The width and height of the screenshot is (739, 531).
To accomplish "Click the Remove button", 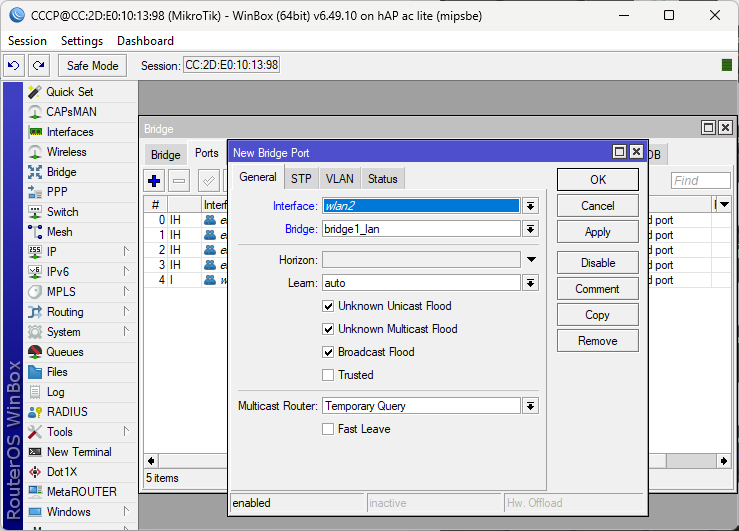I will click(x=598, y=341).
